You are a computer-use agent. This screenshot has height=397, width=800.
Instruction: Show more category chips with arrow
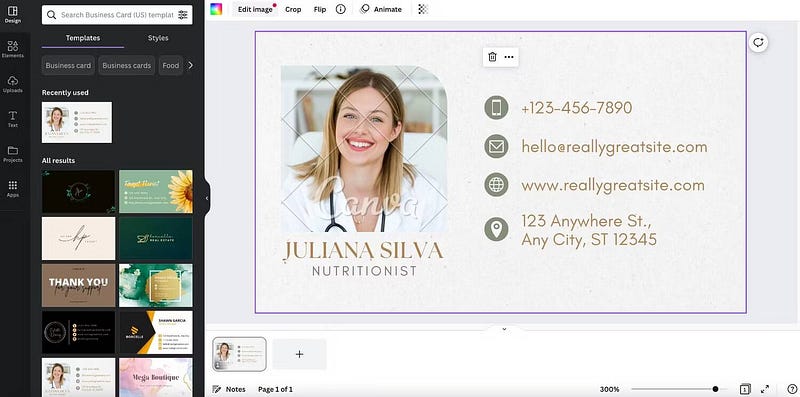coord(190,65)
